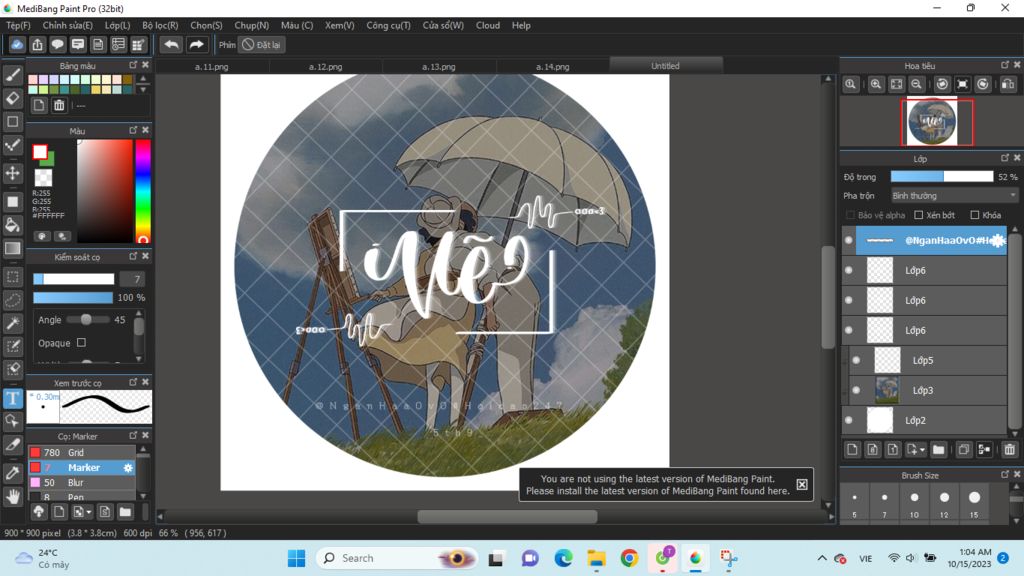
Task: Select the Hand tool
Action: (x=12, y=497)
